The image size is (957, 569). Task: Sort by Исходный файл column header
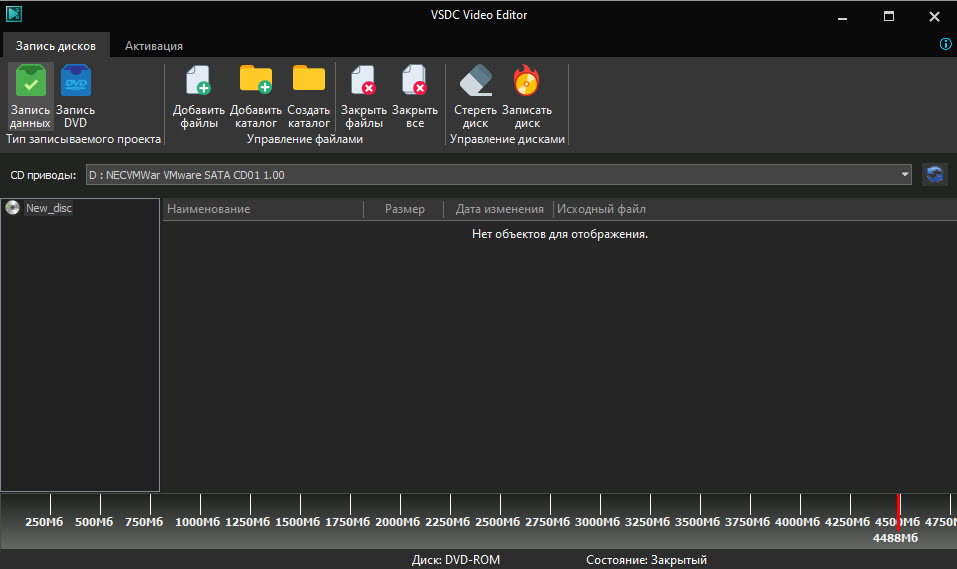coord(601,209)
